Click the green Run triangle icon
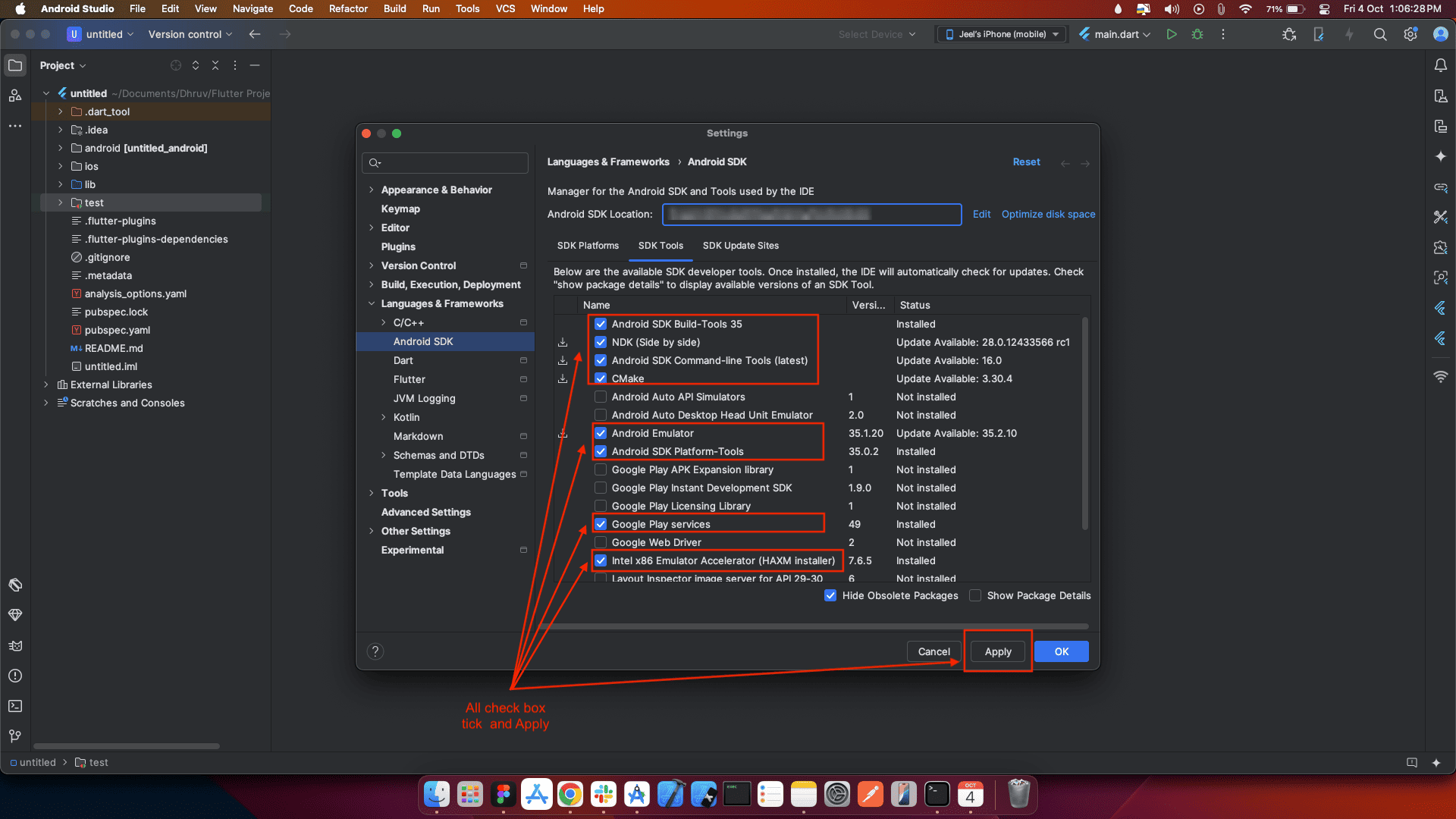This screenshot has width=1456, height=819. 1172,34
